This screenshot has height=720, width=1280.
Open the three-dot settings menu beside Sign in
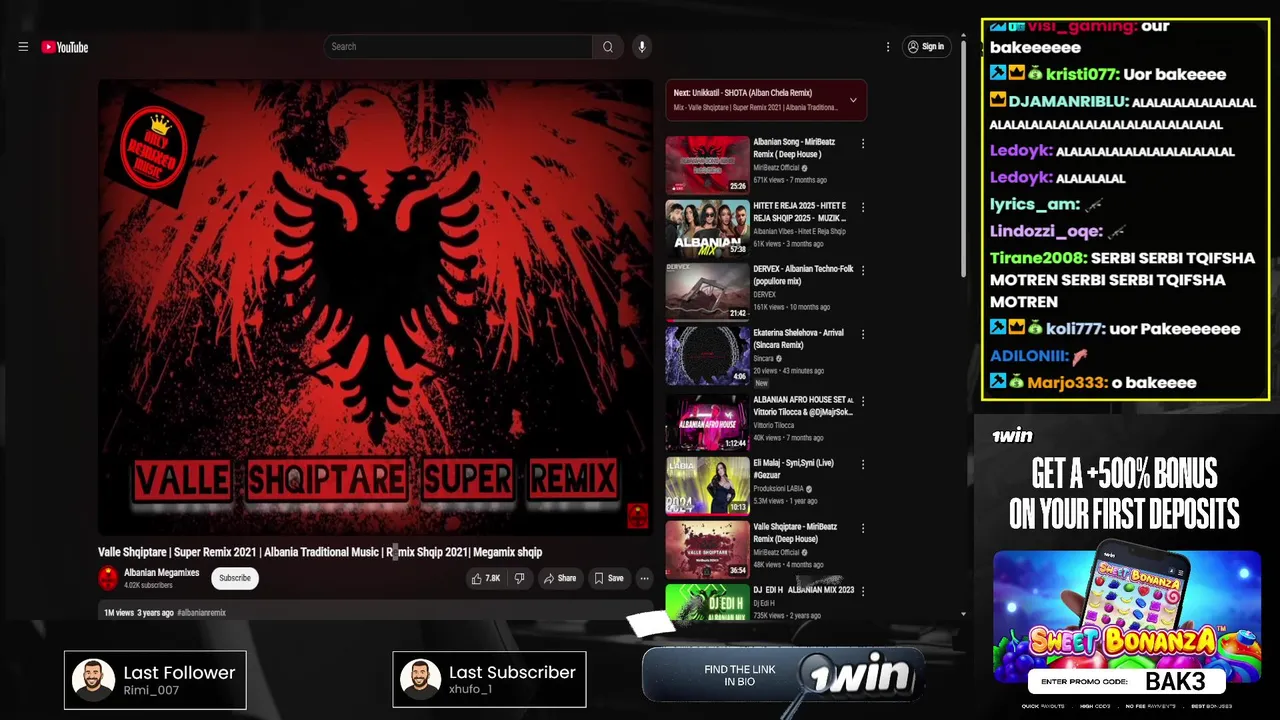[x=887, y=47]
